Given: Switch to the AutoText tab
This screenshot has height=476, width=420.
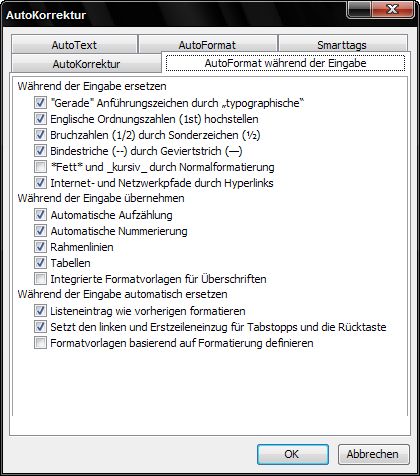Looking at the screenshot, I should tap(74, 44).
